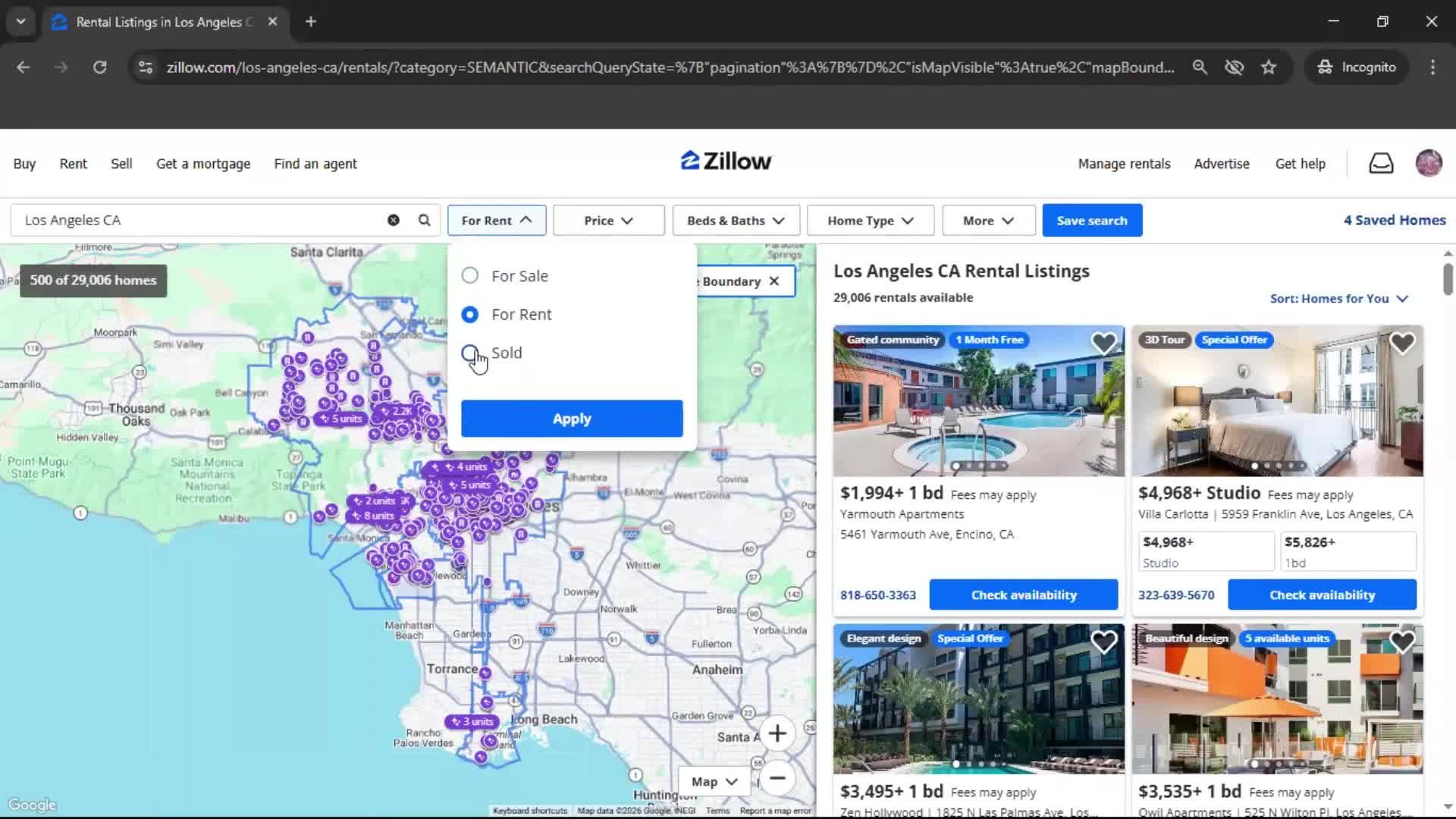Open the Home Type dropdown
This screenshot has height=819, width=1456.
[869, 220]
